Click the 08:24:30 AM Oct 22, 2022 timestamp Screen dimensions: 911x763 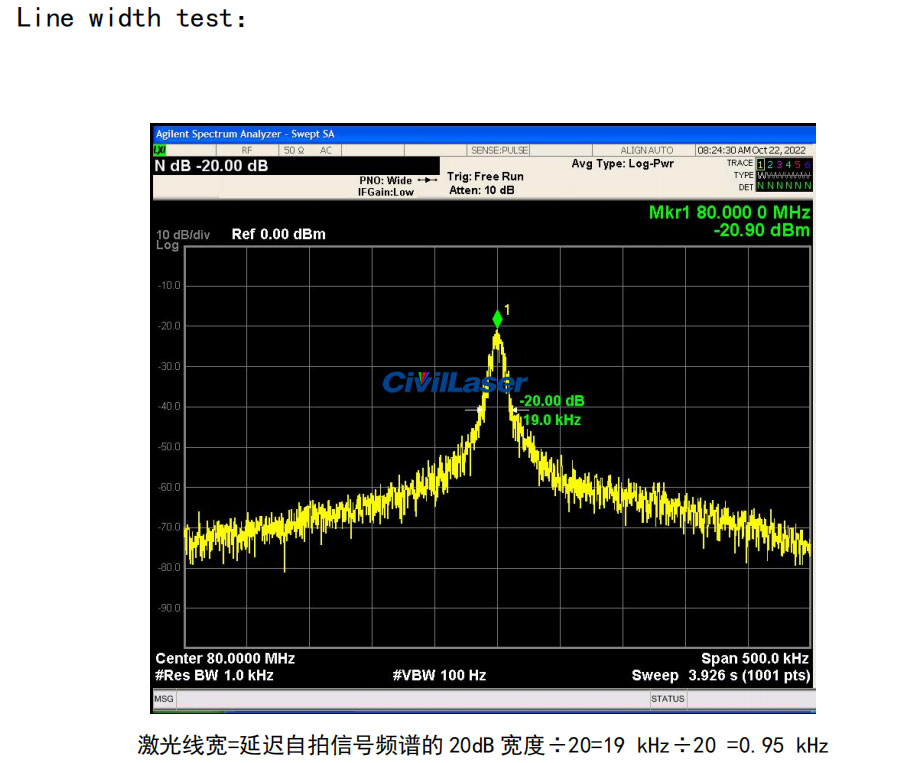751,150
